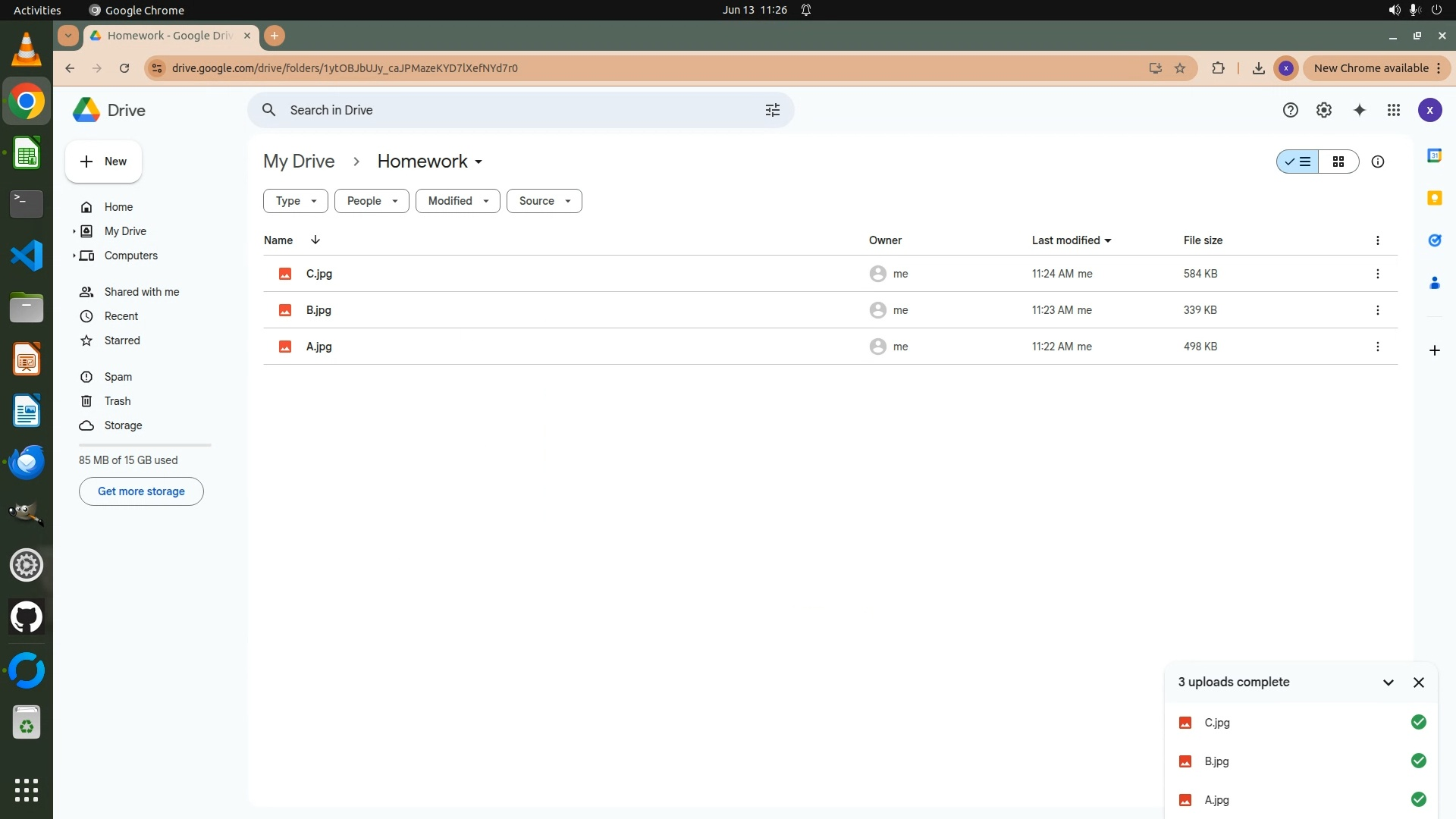Switch to grid layout view
1456x819 pixels.
click(x=1338, y=162)
